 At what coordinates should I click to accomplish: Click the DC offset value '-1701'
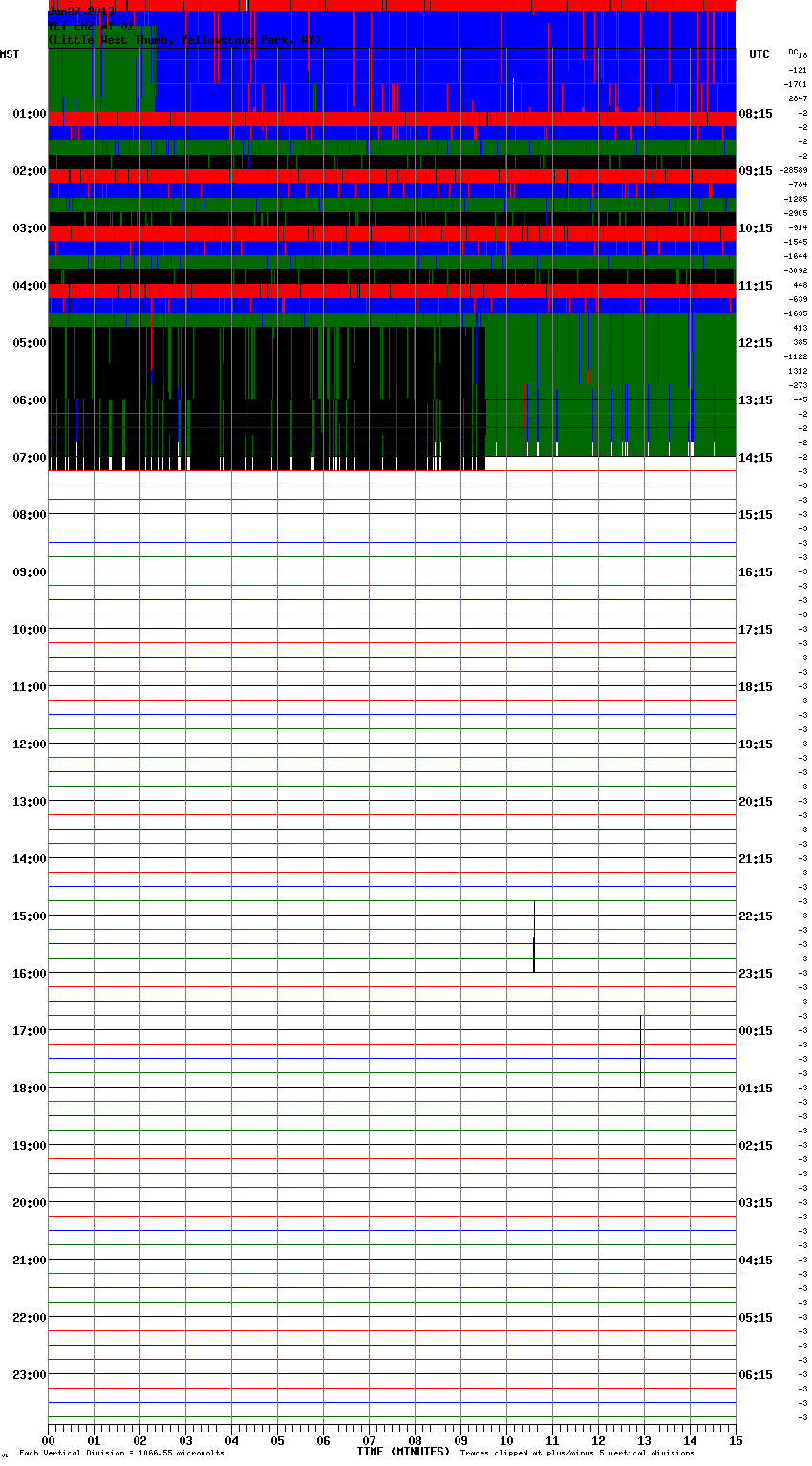[796, 84]
